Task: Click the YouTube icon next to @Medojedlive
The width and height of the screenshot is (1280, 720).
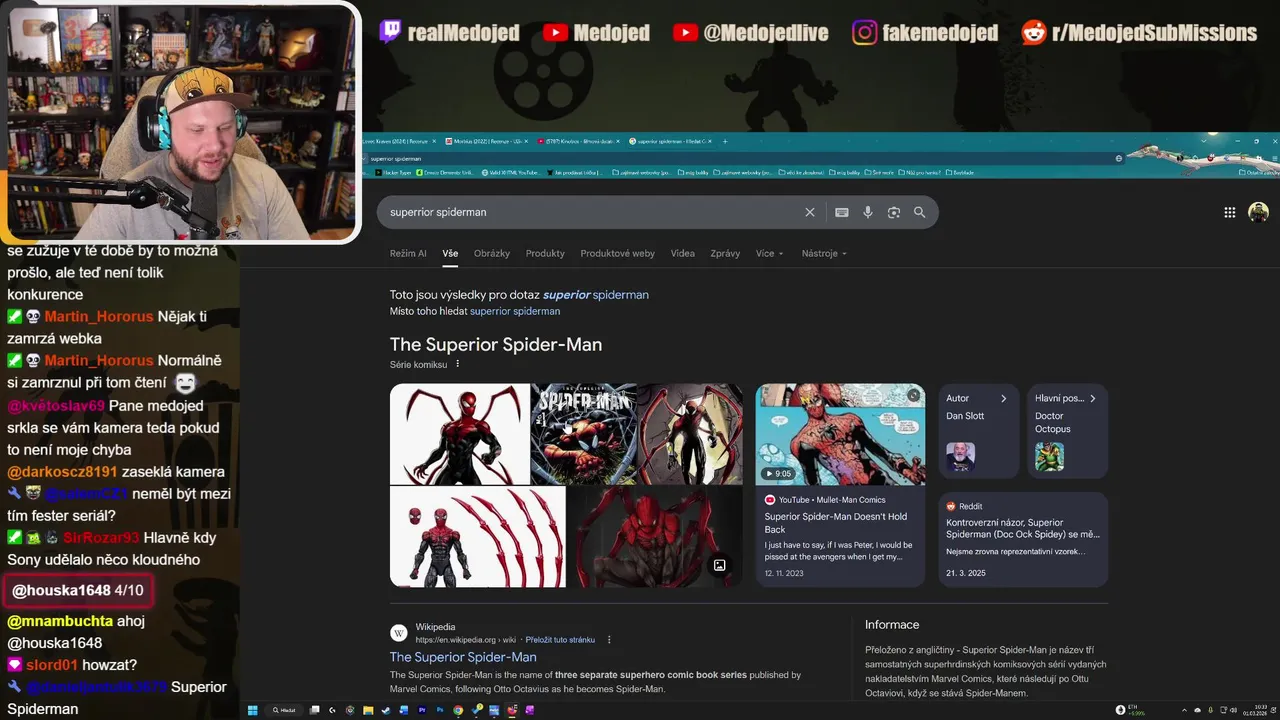Action: click(x=685, y=32)
